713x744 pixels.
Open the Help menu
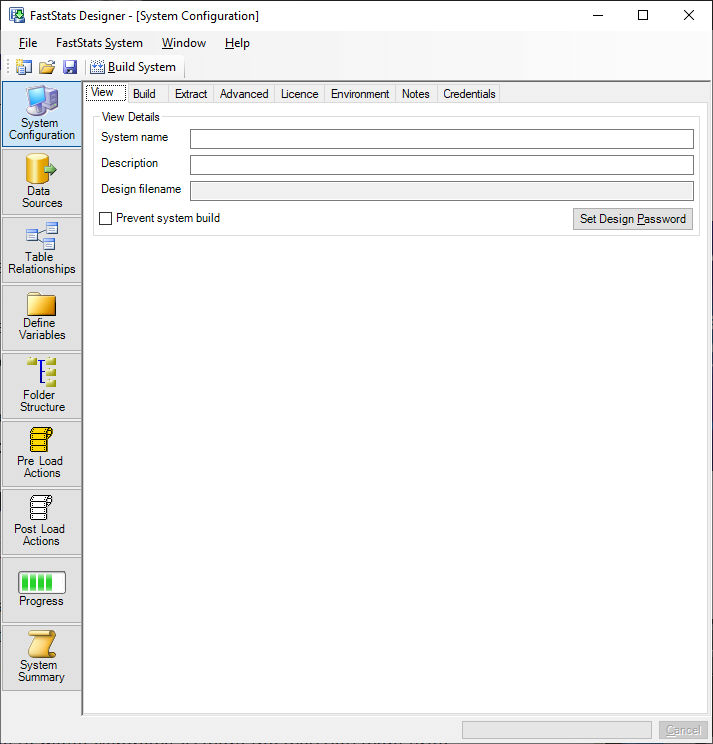237,43
